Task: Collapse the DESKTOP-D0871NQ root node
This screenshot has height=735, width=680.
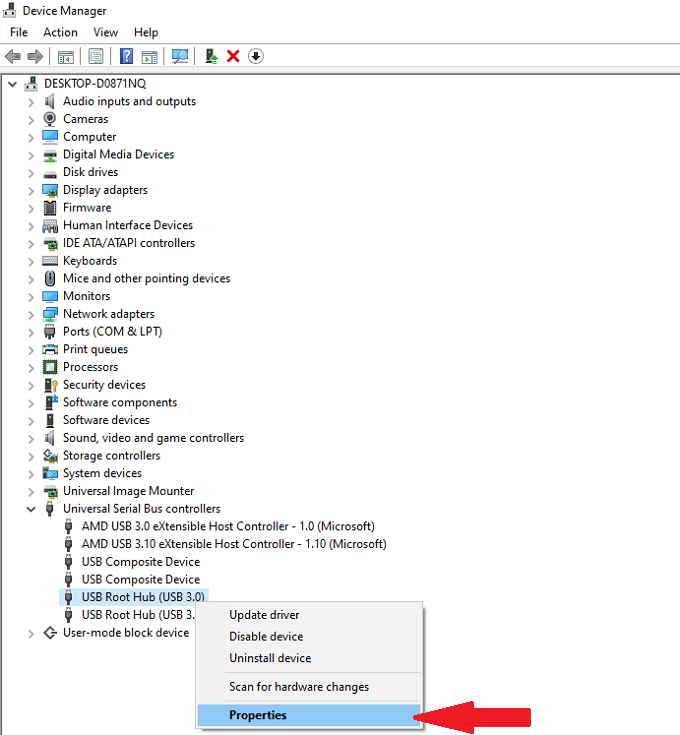Action: 13,84
